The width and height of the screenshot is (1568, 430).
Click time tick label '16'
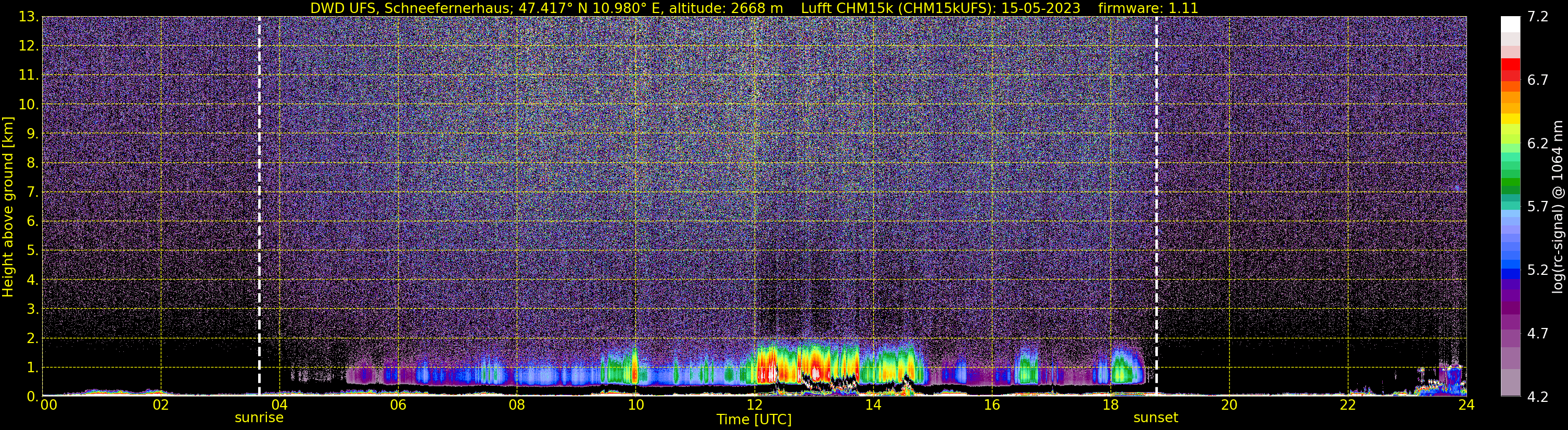pos(991,405)
